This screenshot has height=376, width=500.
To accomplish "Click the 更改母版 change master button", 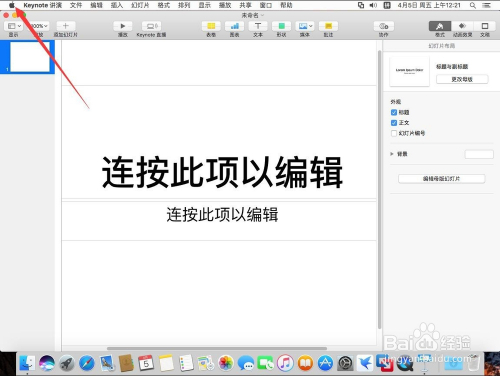I will [x=462, y=79].
